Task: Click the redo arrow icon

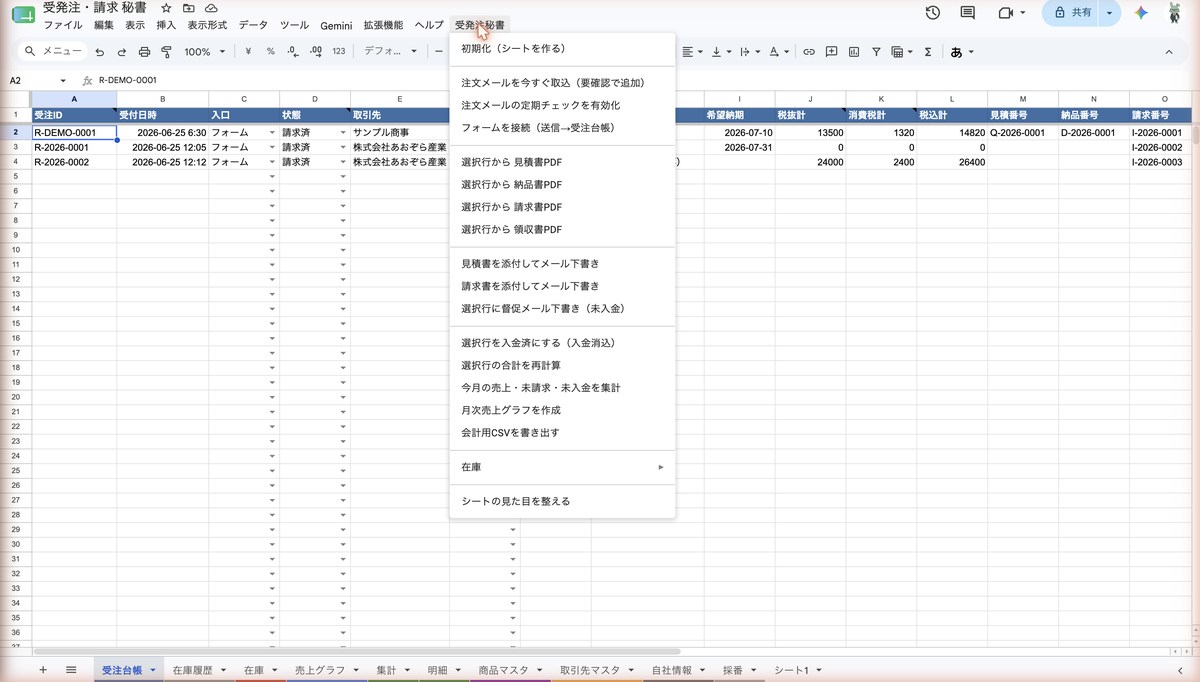Action: point(122,51)
